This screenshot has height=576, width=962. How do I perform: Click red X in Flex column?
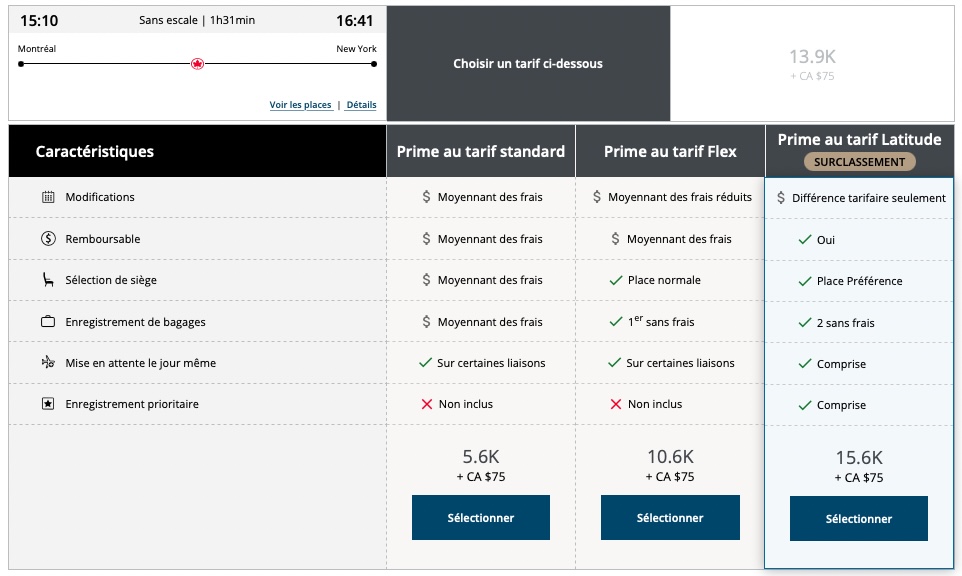pyautogui.click(x=616, y=404)
